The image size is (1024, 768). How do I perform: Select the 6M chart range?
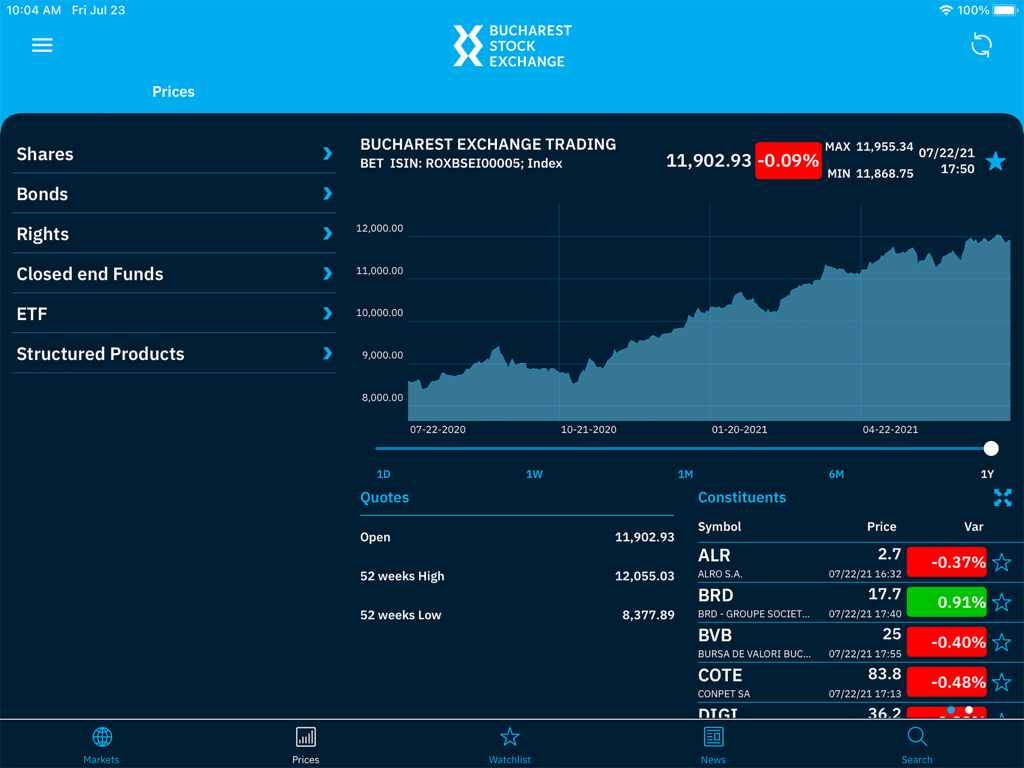pyautogui.click(x=836, y=474)
